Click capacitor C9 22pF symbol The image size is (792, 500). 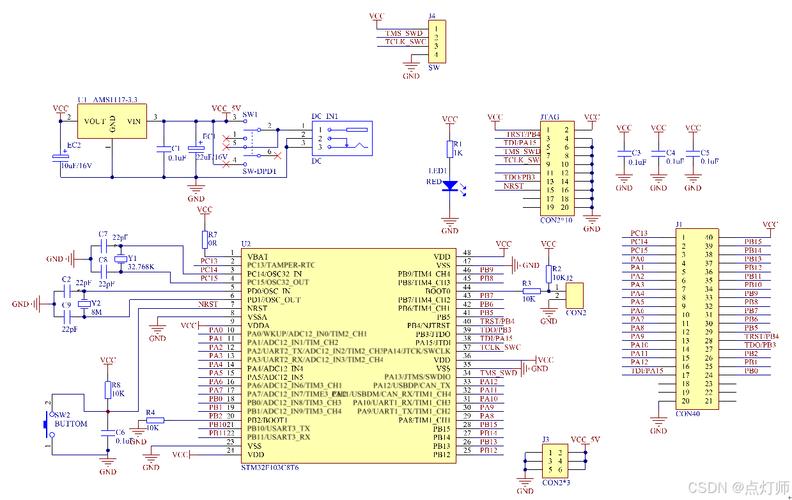click(68, 317)
